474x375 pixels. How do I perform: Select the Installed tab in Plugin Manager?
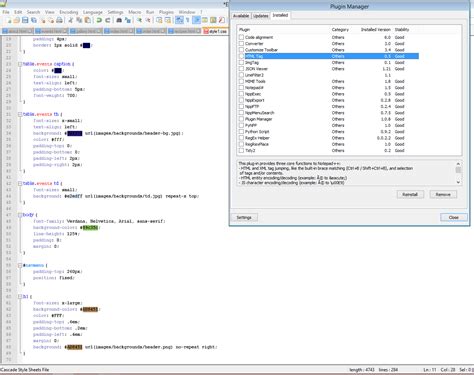click(280, 15)
